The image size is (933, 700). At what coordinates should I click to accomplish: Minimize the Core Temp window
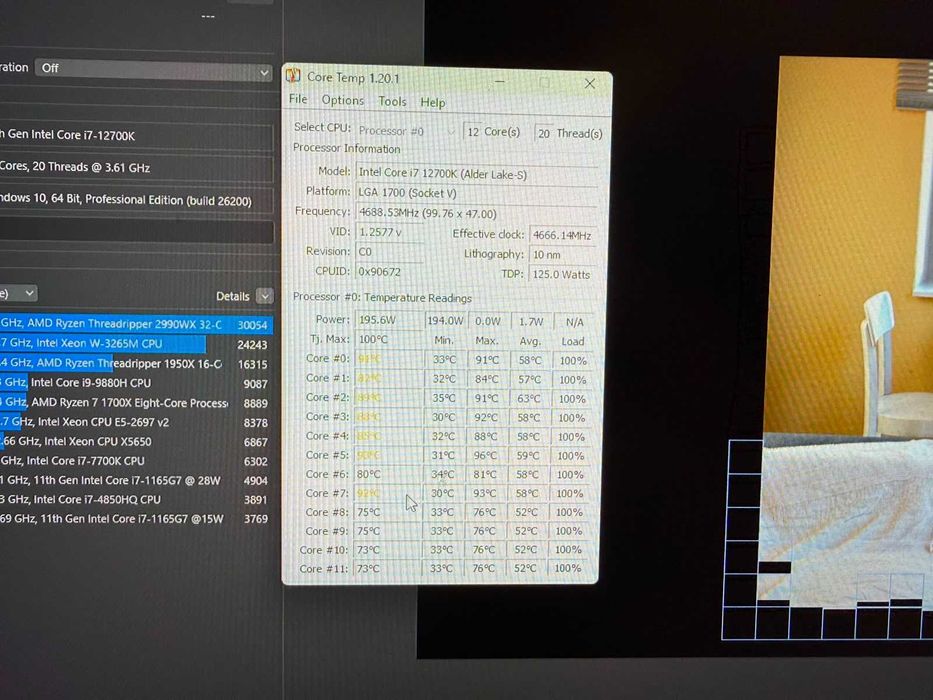[x=500, y=81]
